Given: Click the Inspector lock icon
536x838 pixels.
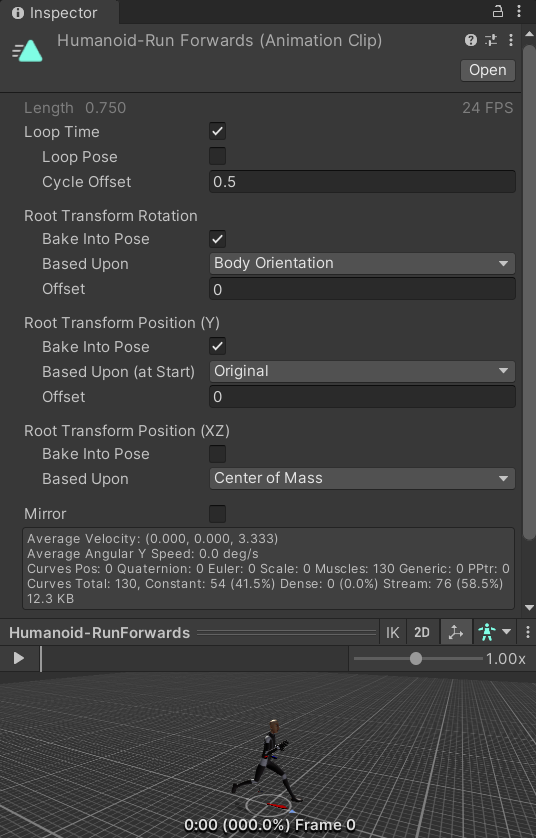Looking at the screenshot, I should tap(498, 11).
